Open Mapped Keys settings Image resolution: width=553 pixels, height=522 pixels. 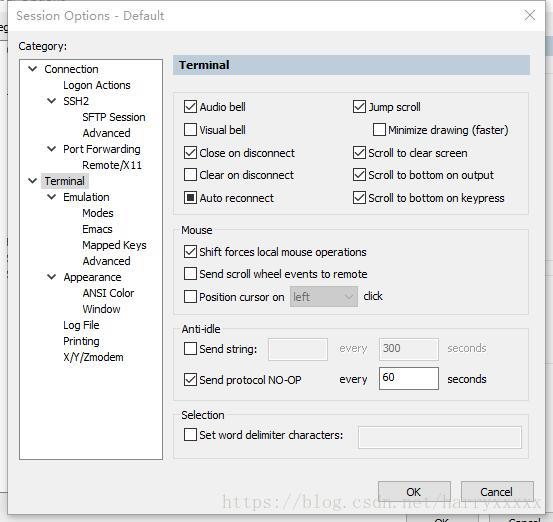click(x=114, y=245)
